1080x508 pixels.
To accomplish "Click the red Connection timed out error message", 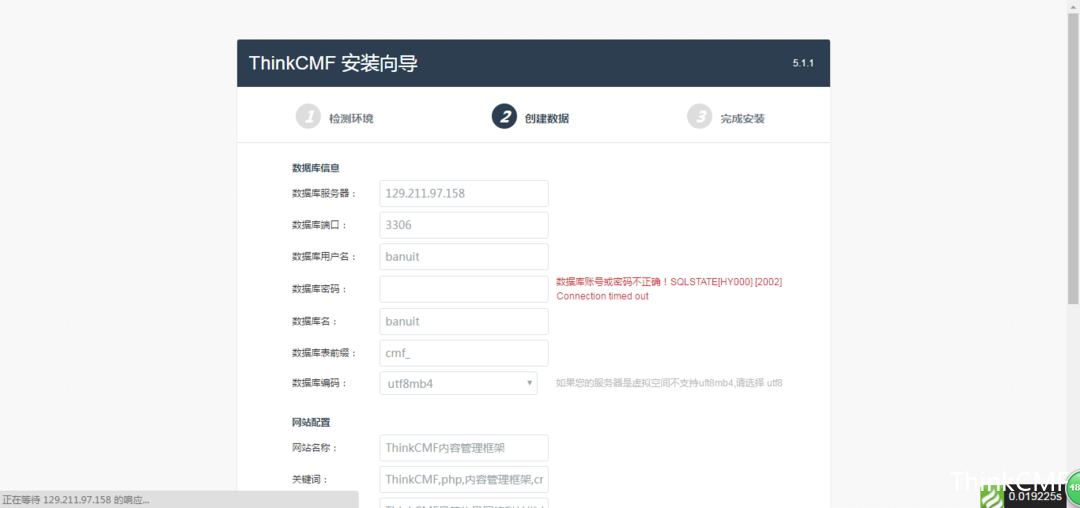I will tap(669, 289).
